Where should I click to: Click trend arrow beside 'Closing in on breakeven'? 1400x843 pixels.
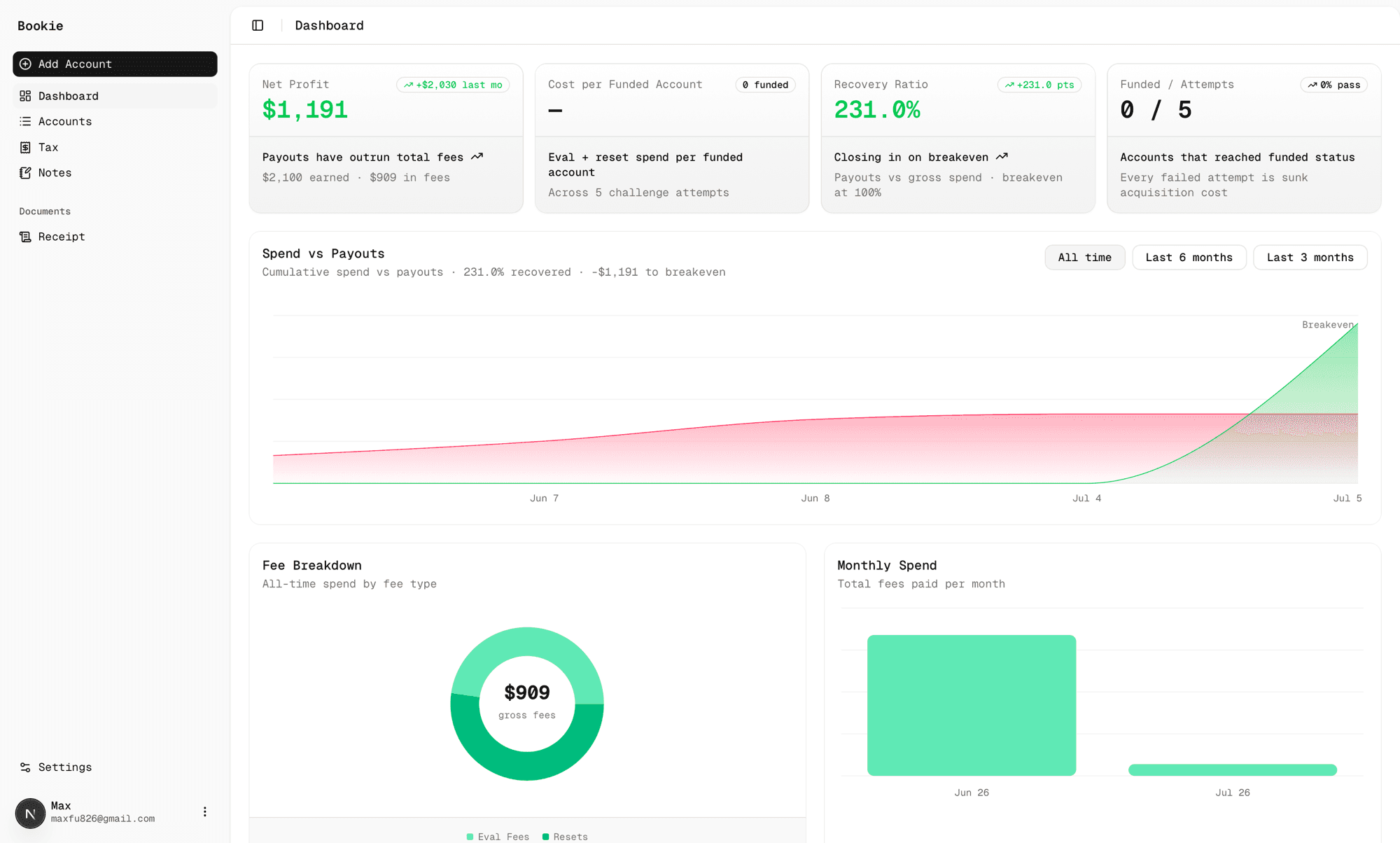click(x=1002, y=157)
